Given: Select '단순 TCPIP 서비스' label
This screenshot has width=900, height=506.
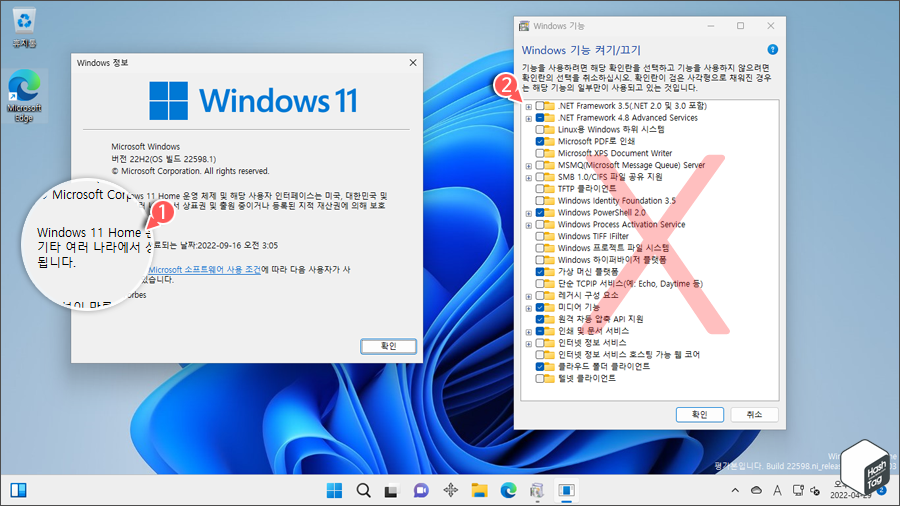Looking at the screenshot, I should tap(630, 283).
